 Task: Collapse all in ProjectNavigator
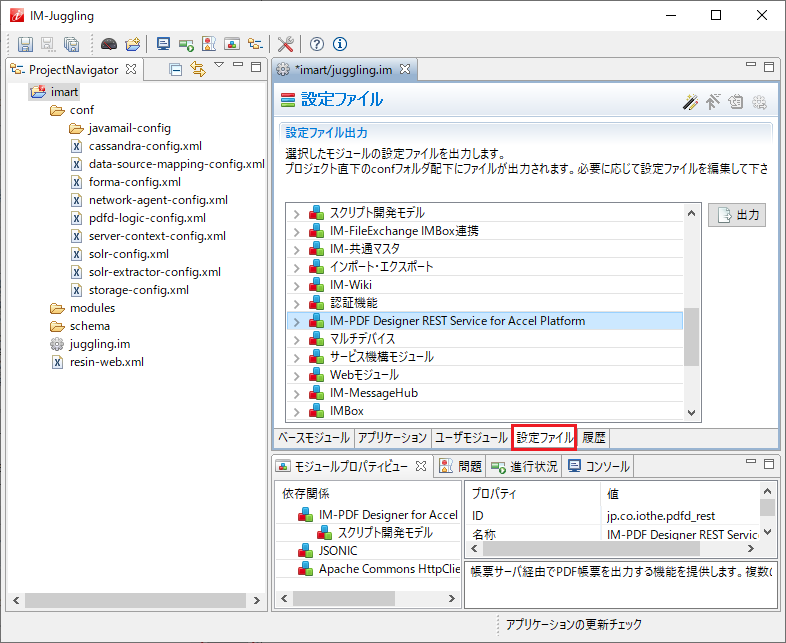click(x=176, y=69)
